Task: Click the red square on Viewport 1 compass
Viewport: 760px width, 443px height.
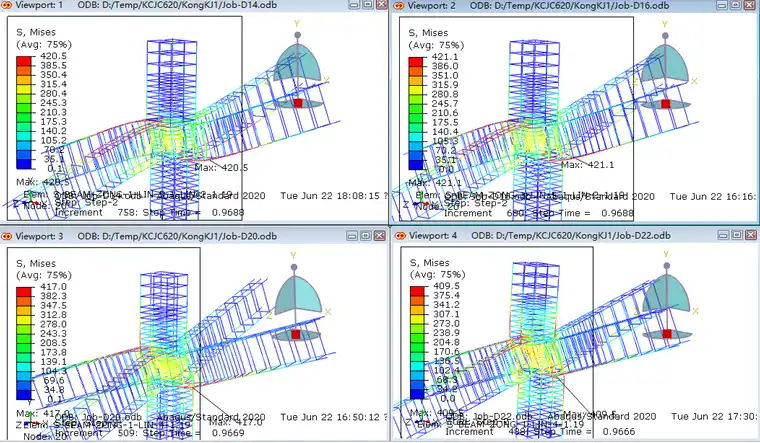Action: (x=298, y=103)
